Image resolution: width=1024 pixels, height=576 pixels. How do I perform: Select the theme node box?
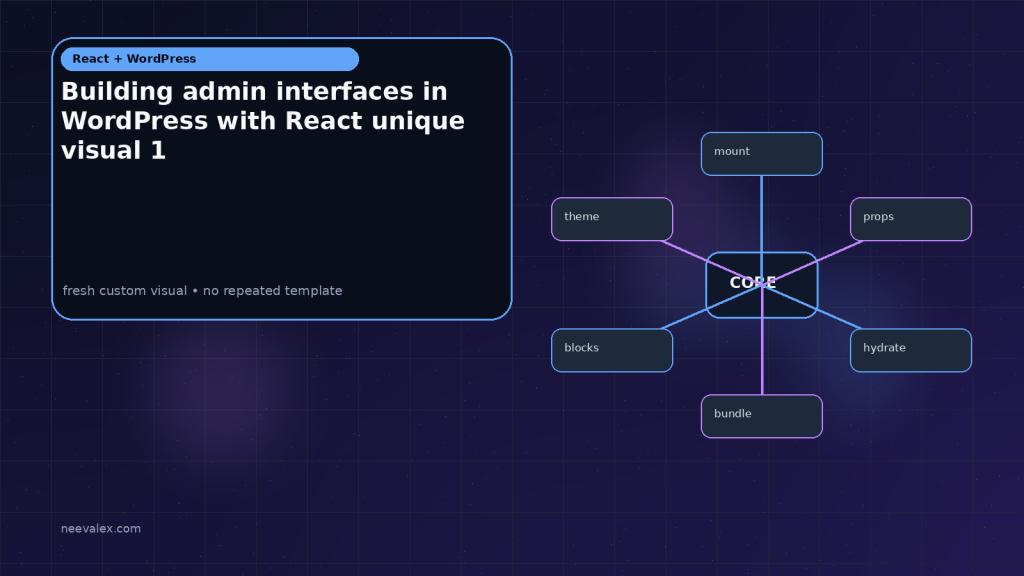(612, 219)
